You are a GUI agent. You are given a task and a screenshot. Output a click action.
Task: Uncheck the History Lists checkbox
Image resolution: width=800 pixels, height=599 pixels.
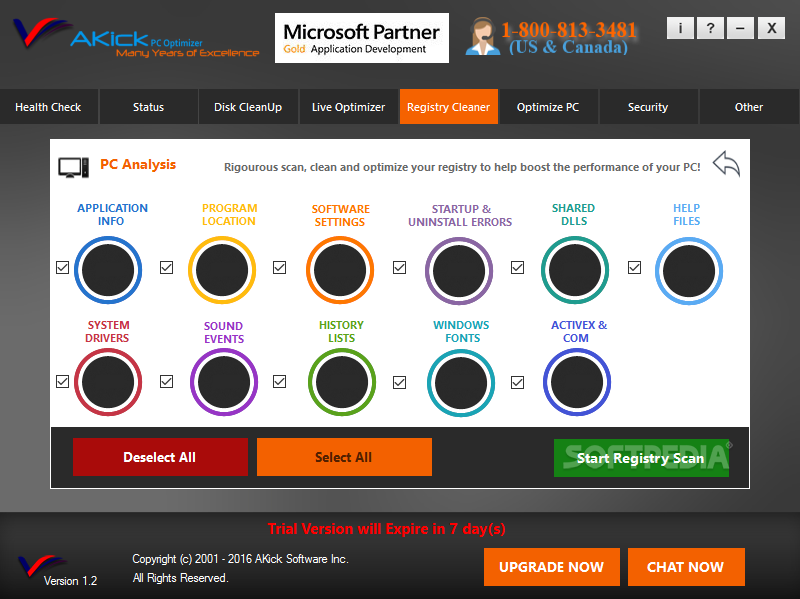coord(279,381)
